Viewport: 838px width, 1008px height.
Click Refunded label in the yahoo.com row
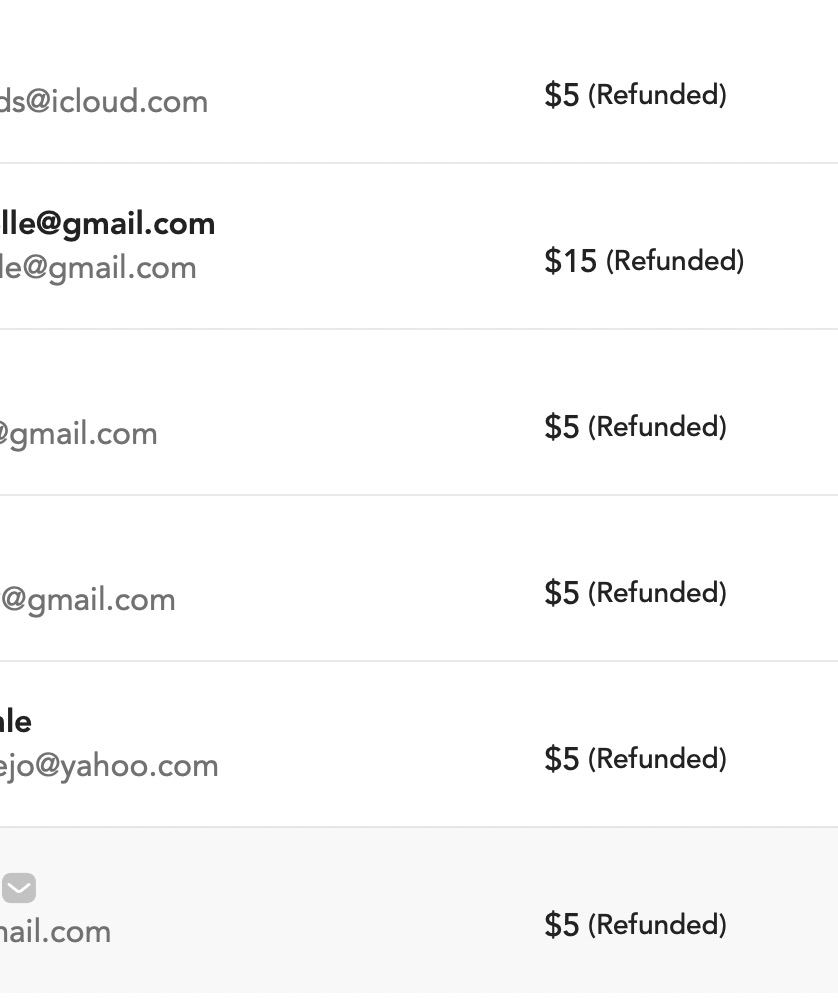click(657, 759)
